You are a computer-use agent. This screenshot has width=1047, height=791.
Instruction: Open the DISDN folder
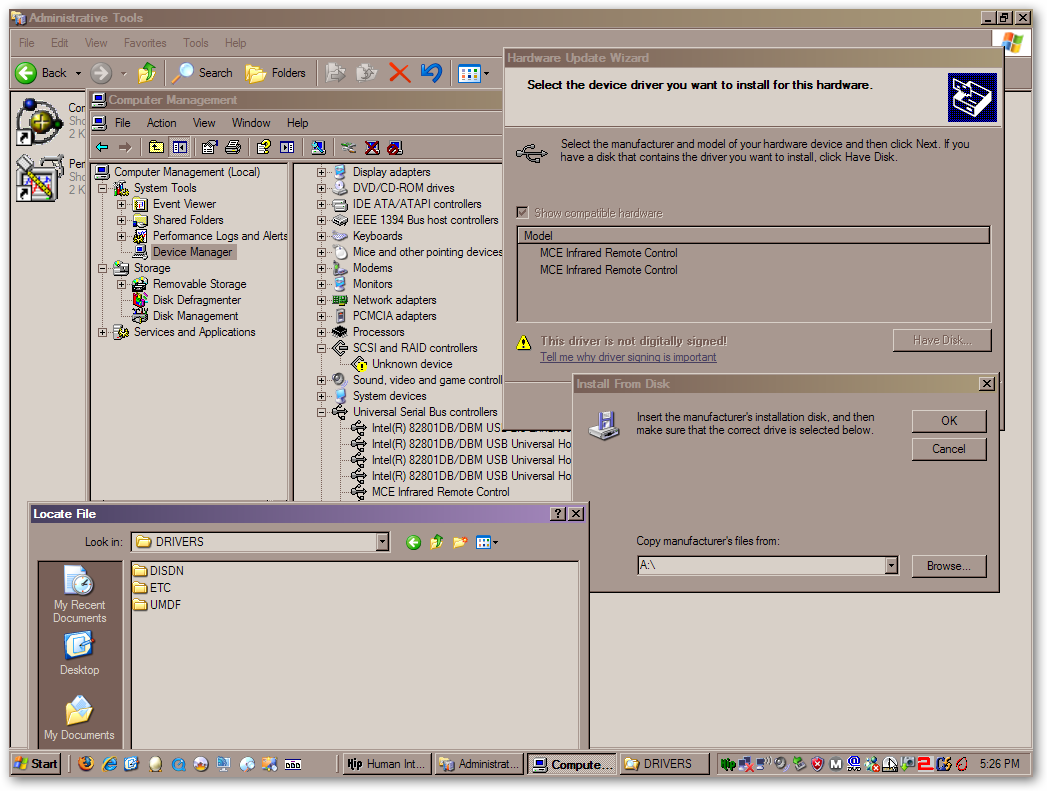coord(166,571)
